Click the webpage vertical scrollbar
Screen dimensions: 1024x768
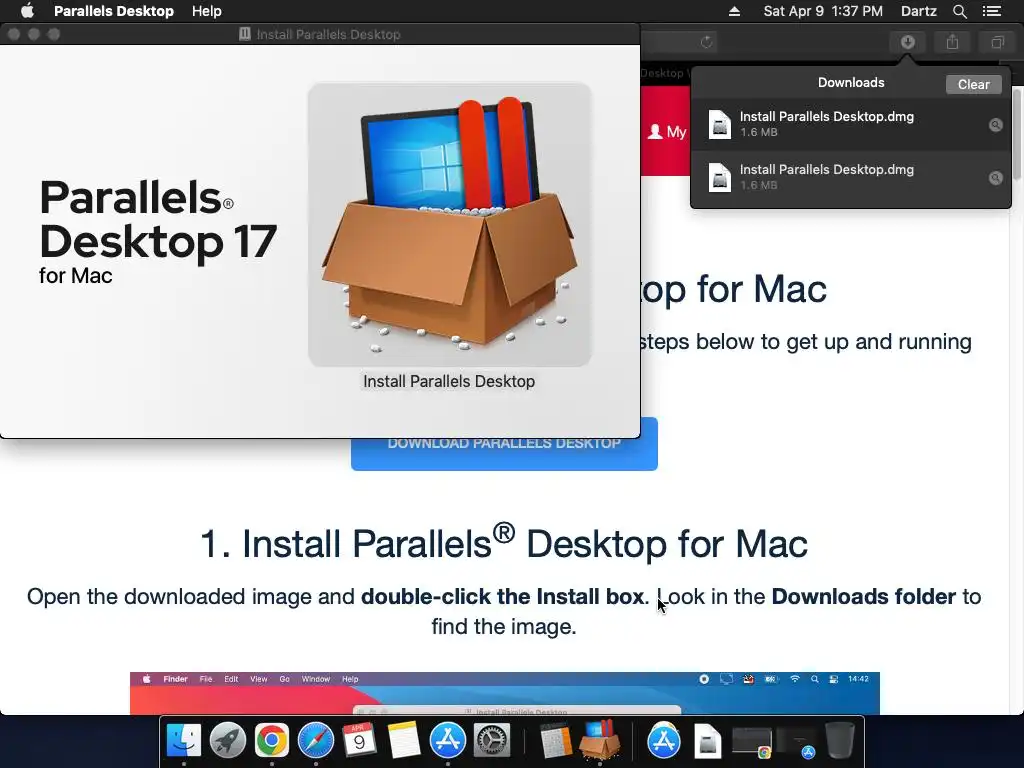pos(1018,134)
